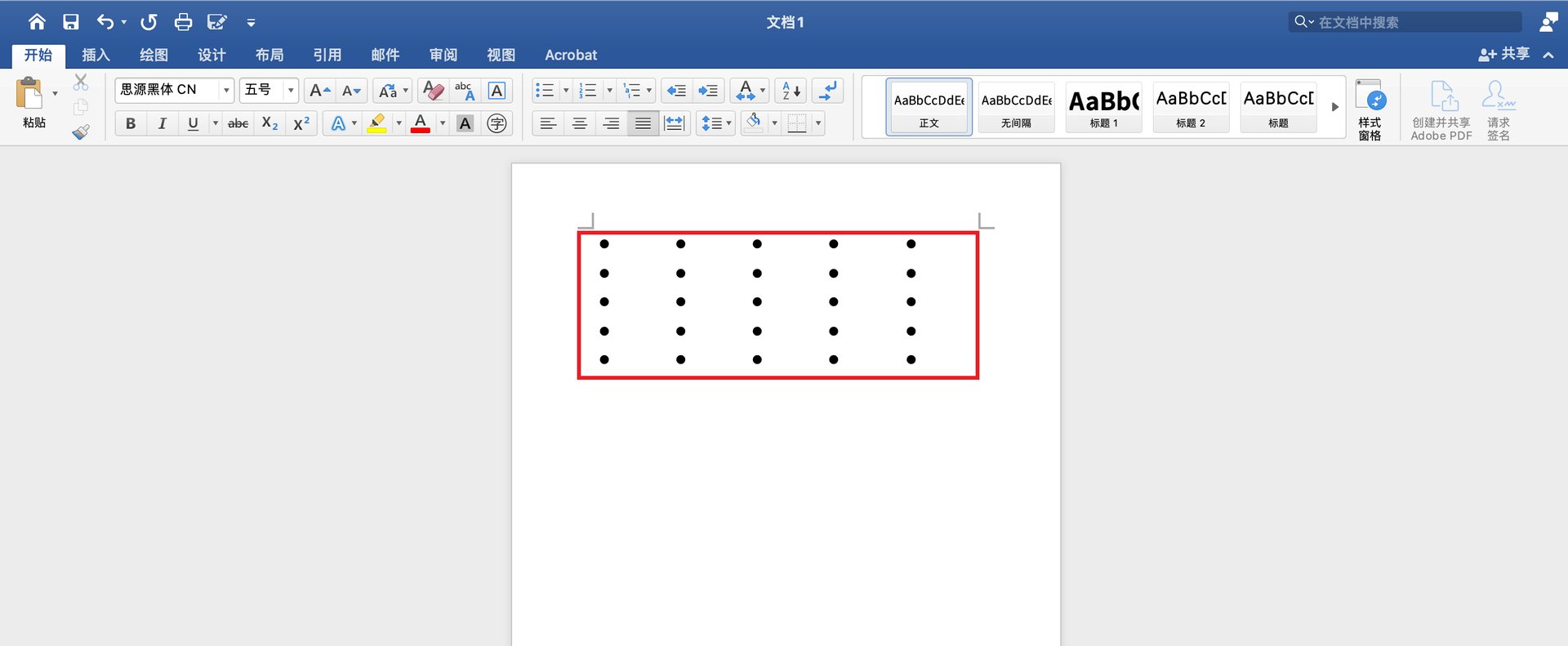Viewport: 1568px width, 646px height.
Task: Click the red font color swatch
Action: coord(421,123)
